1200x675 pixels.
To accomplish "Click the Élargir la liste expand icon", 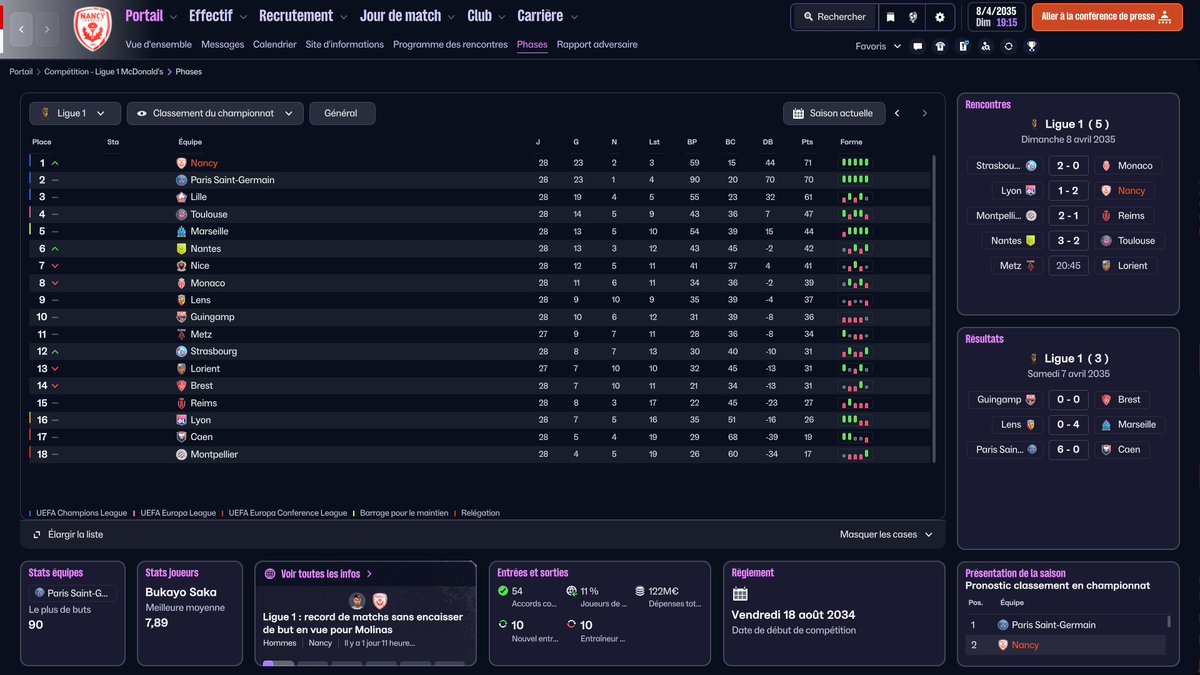I will pyautogui.click(x=37, y=534).
